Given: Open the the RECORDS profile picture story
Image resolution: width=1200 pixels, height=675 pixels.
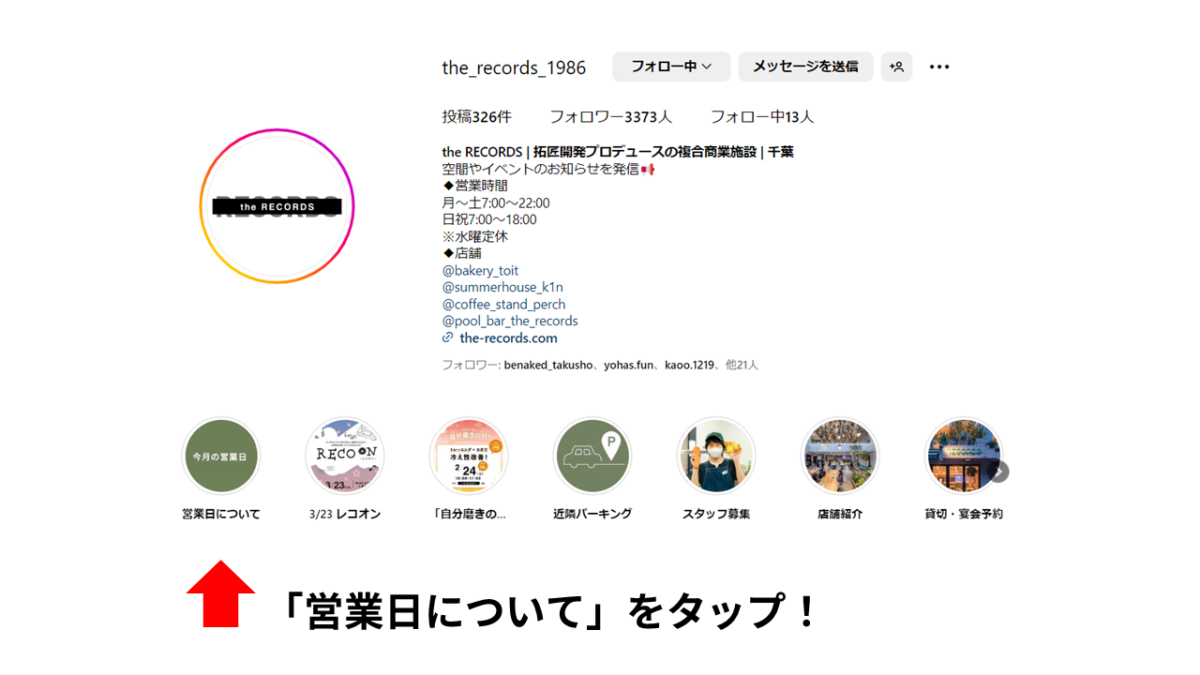Looking at the screenshot, I should [277, 206].
